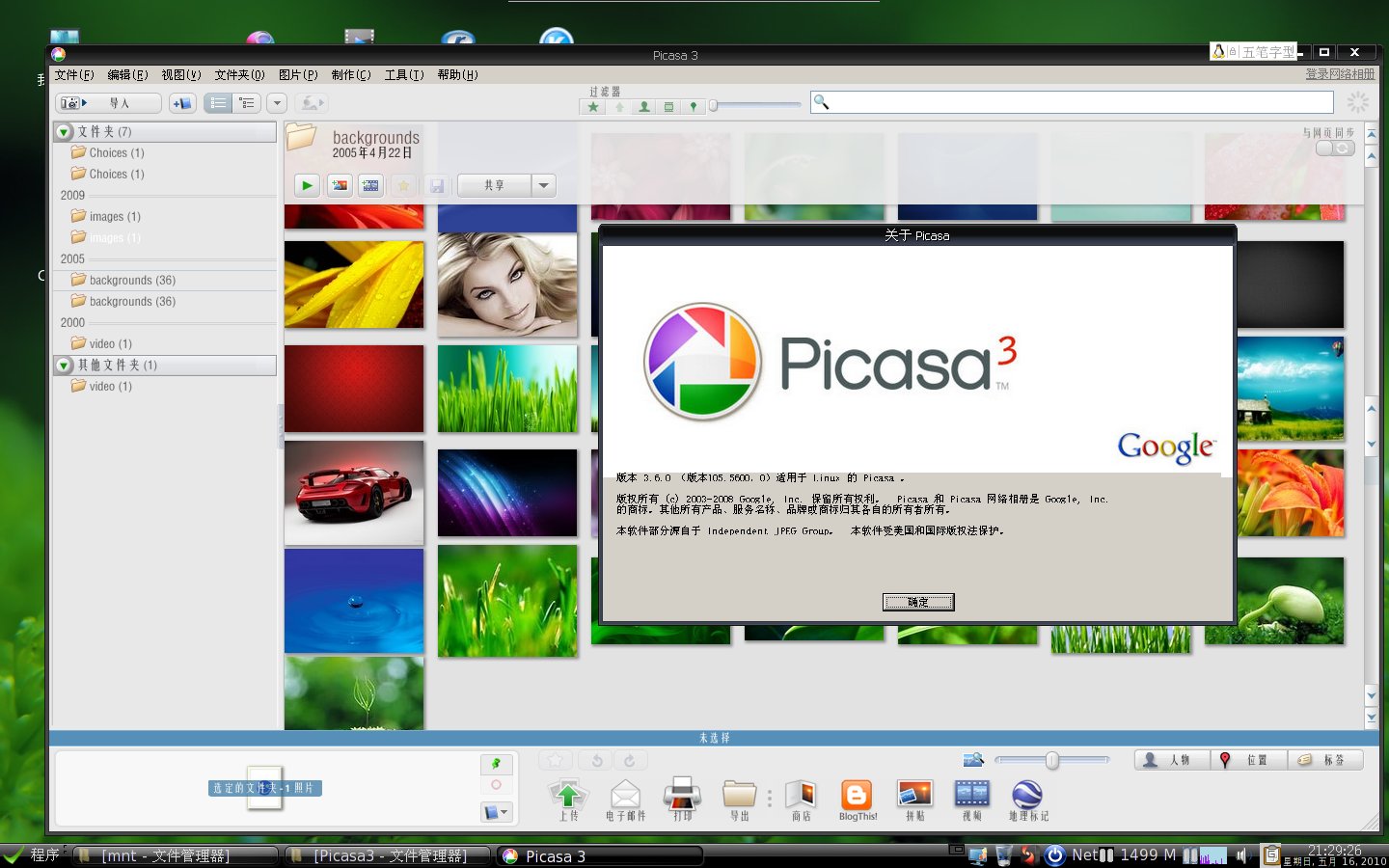The image size is (1389, 868).
Task: Open the folder view options dropdown arrow
Action: point(277,103)
